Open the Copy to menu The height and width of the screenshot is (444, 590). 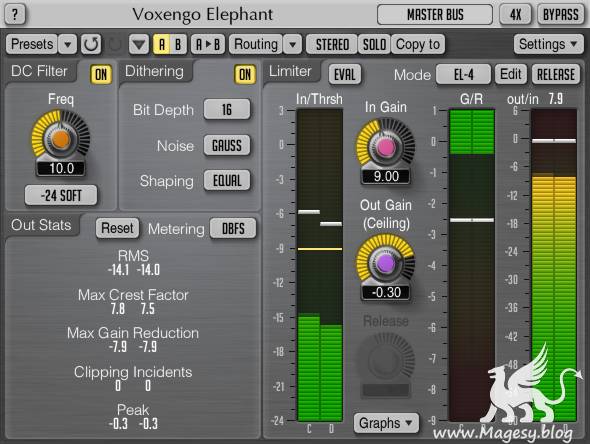pos(418,44)
